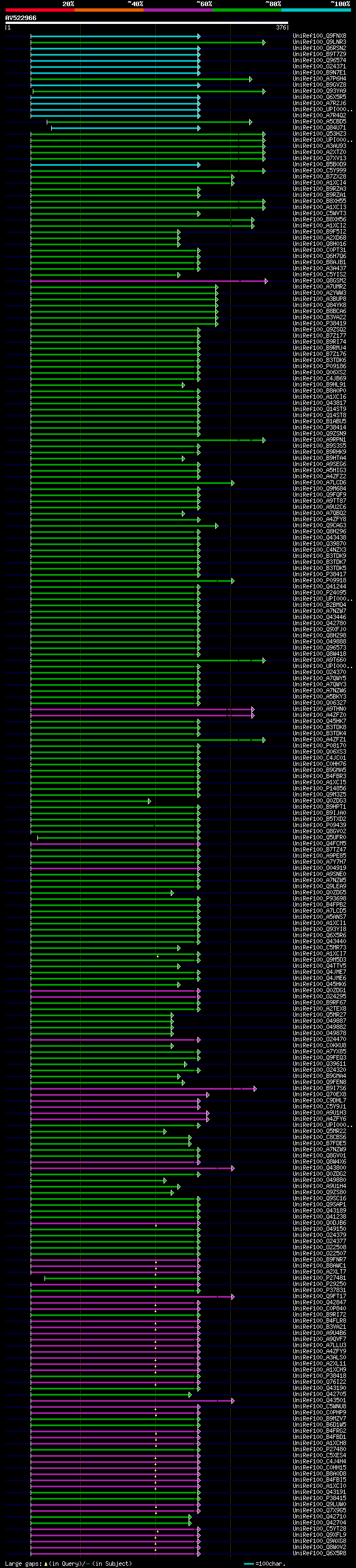Select the UniRef100_A7P6H4 label

319,78
